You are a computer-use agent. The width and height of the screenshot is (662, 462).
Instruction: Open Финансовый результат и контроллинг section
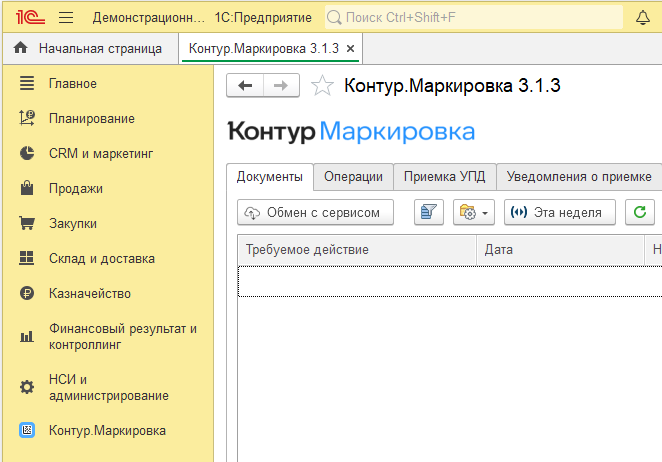pyautogui.click(x=123, y=337)
